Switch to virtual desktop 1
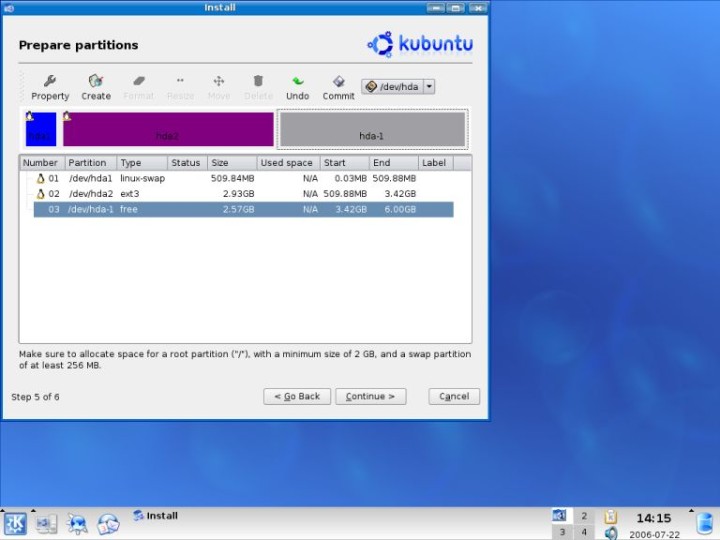This screenshot has height=540, width=720. pos(560,515)
